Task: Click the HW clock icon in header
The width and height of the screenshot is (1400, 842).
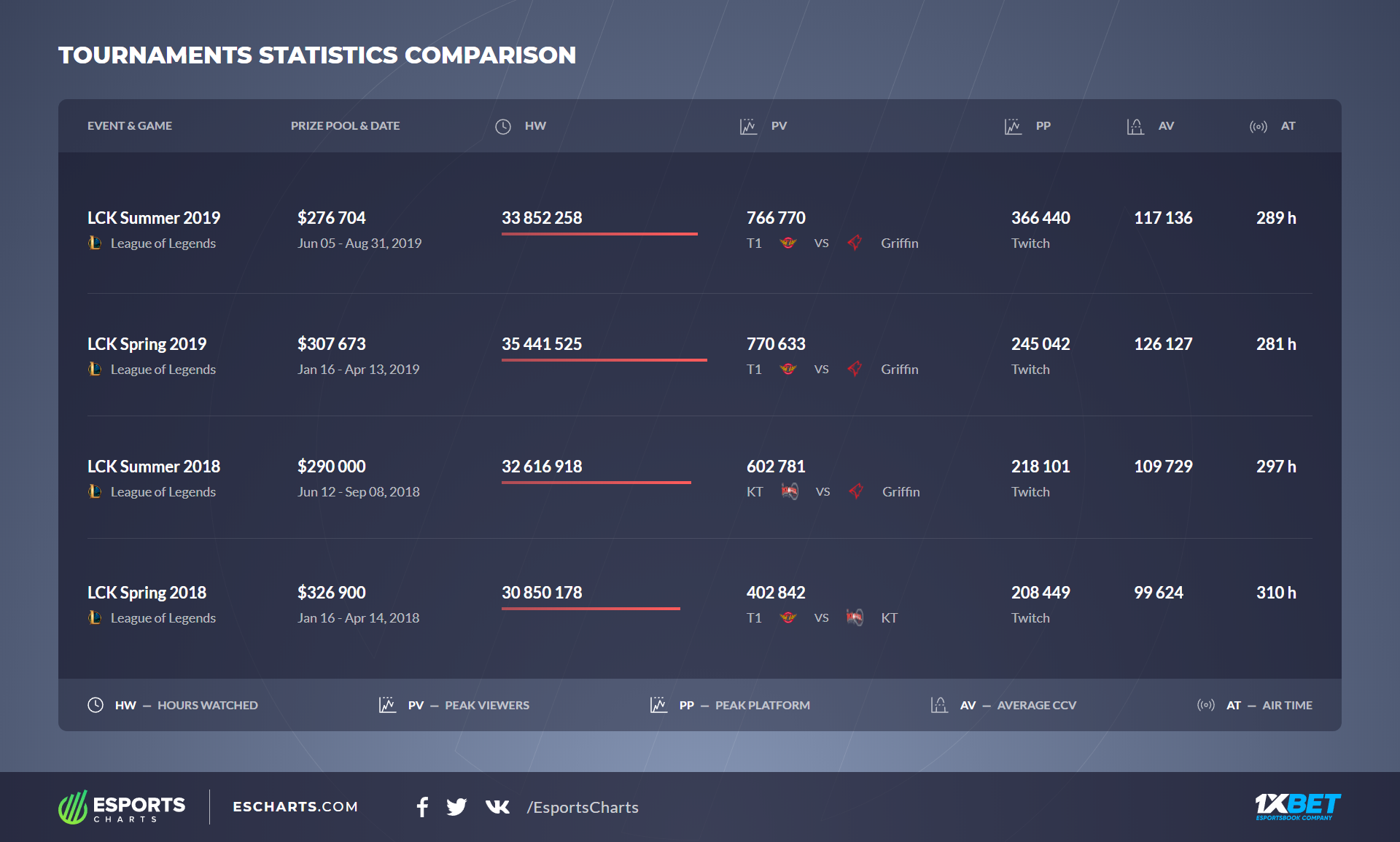Action: (503, 126)
